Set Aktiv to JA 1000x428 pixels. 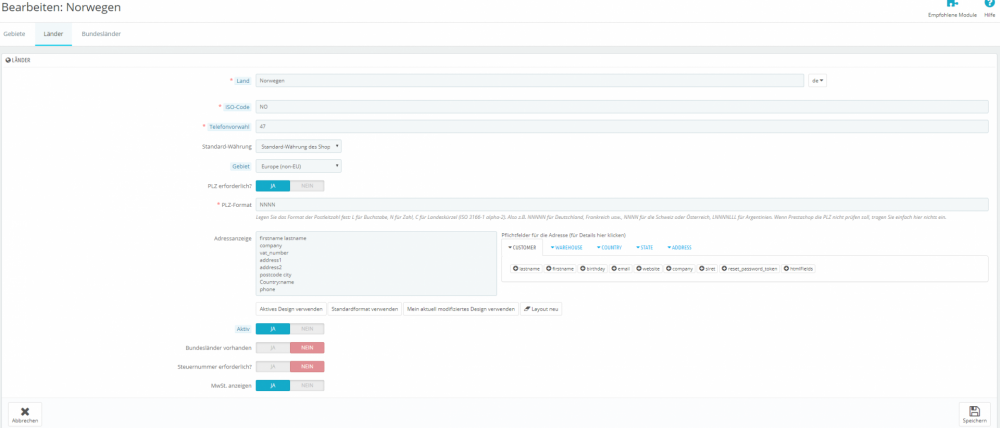pyautogui.click(x=273, y=328)
